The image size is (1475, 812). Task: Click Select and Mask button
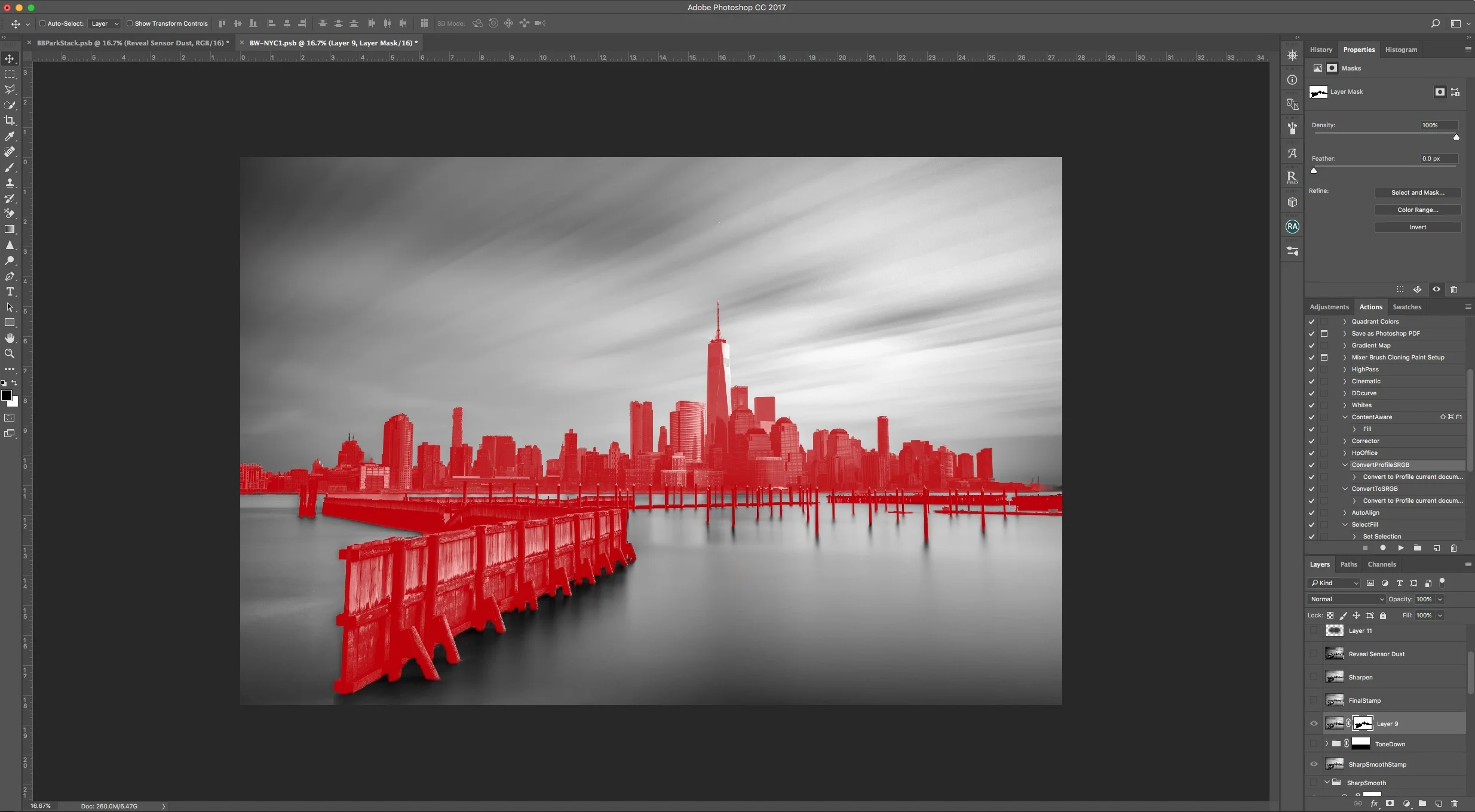point(1418,192)
